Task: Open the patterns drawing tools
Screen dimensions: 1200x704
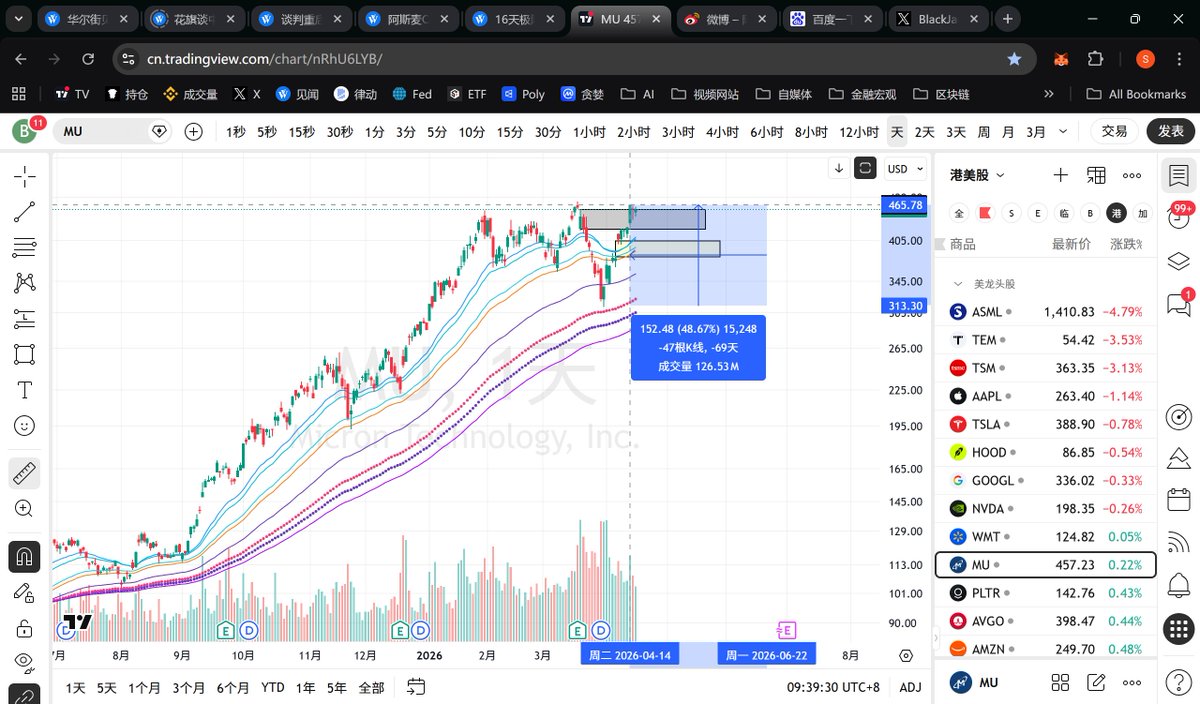Action: pos(25,283)
